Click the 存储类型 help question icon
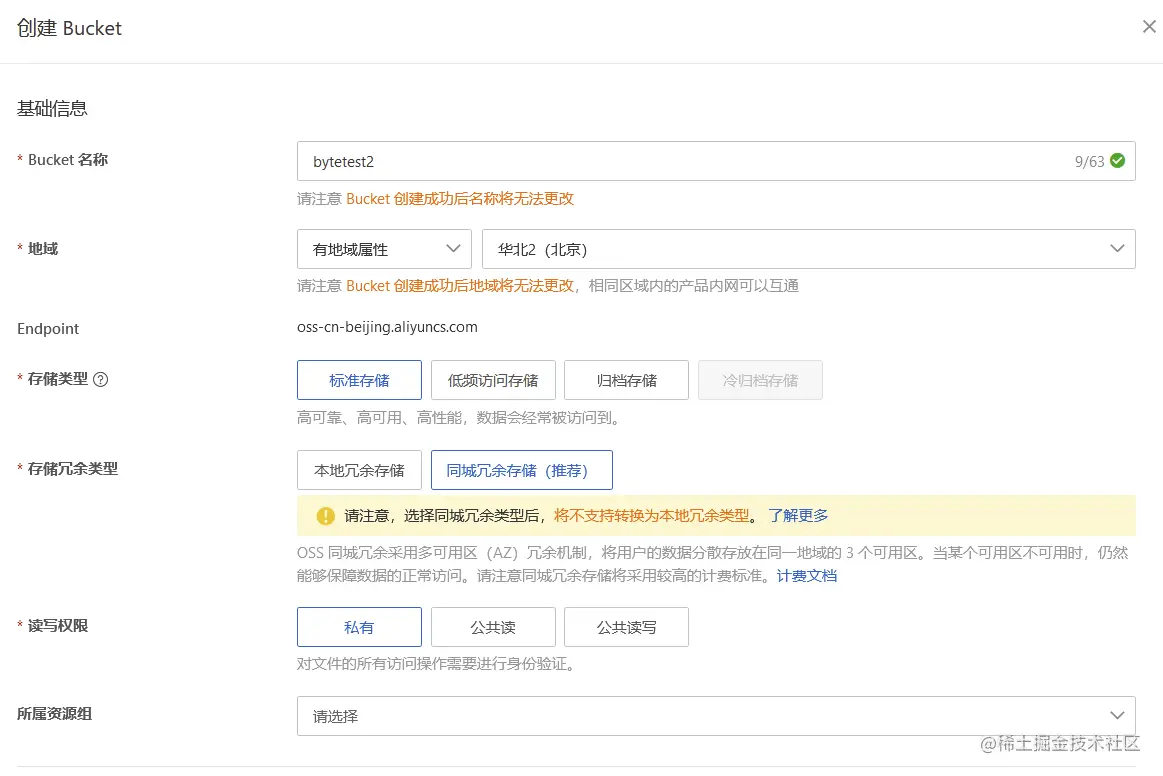The image size is (1163, 776). [101, 379]
